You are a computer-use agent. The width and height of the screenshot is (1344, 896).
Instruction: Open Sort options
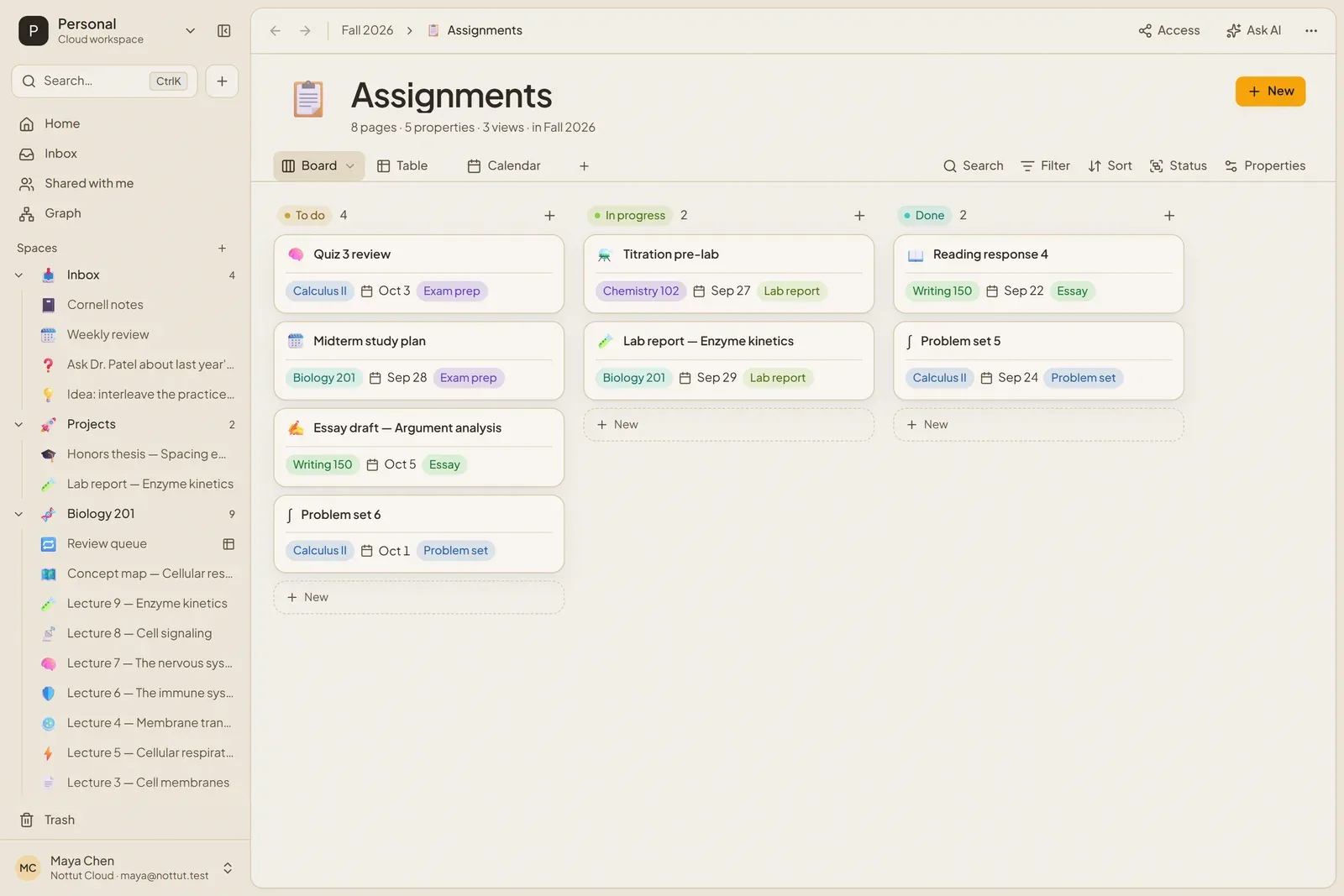click(1110, 166)
